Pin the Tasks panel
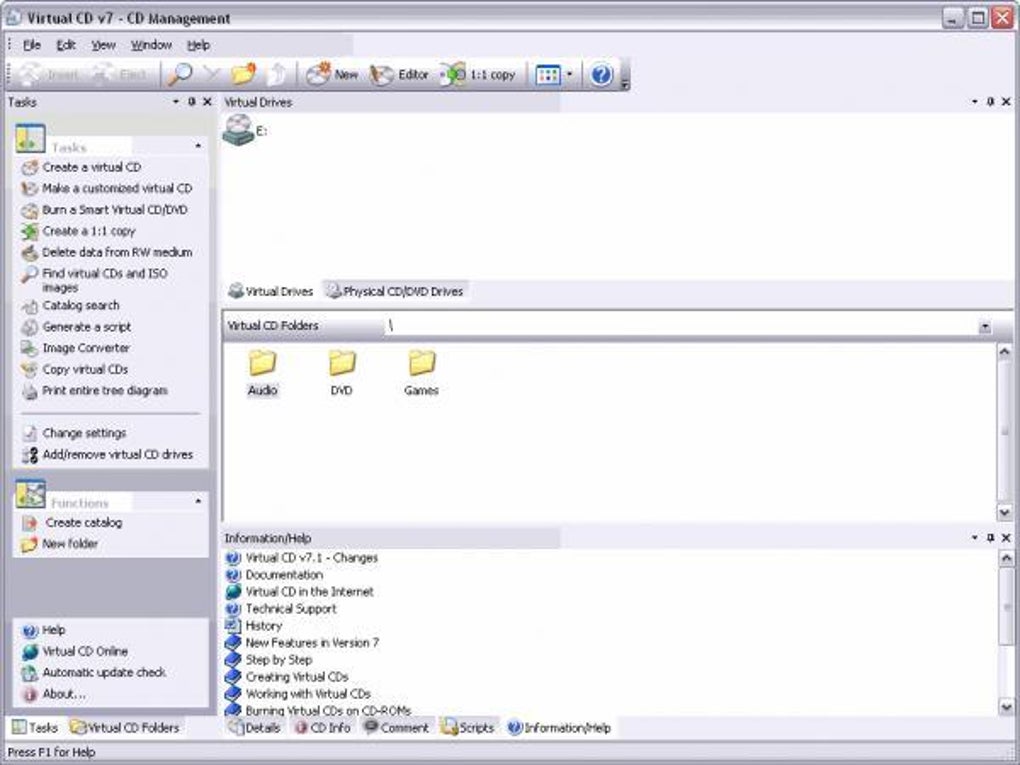 pyautogui.click(x=191, y=101)
